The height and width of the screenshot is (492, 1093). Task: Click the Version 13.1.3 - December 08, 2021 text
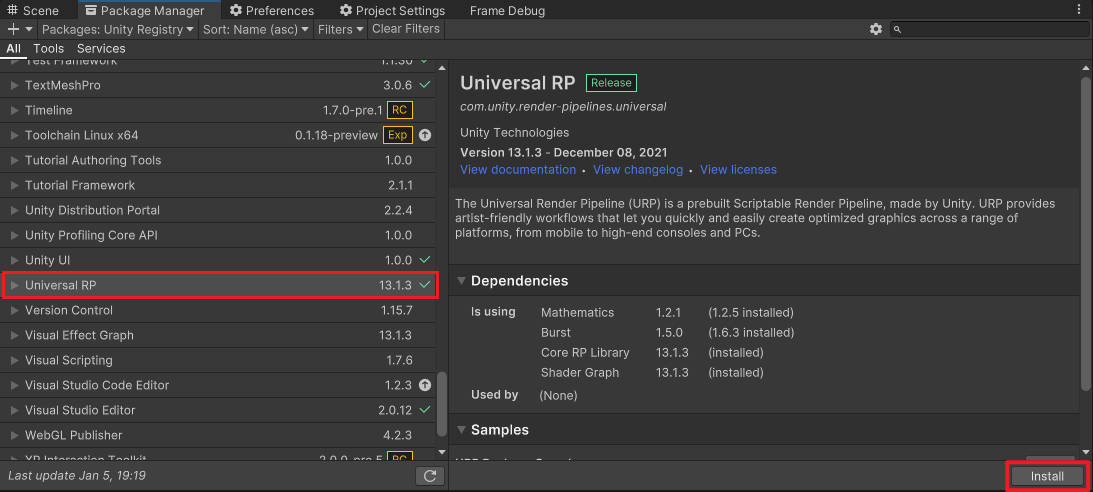564,152
